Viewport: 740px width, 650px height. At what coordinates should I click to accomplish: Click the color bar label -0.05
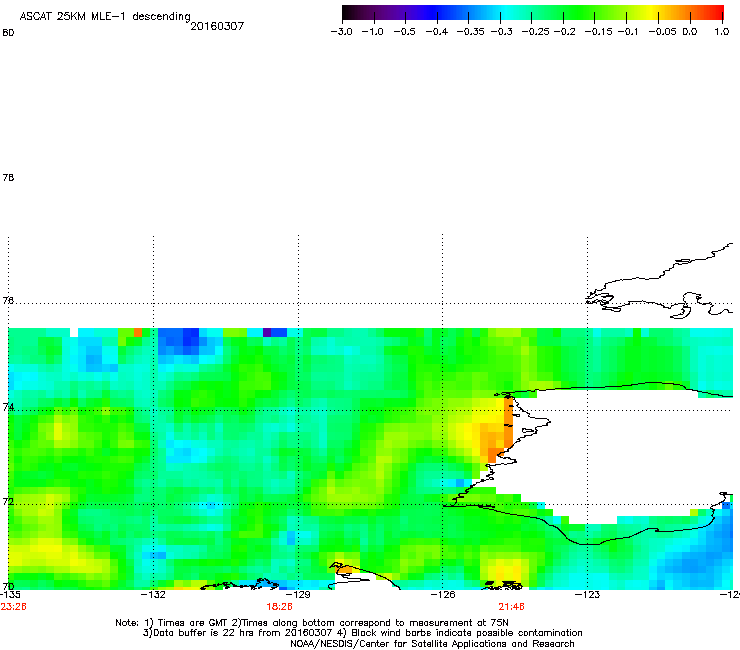coord(662,32)
